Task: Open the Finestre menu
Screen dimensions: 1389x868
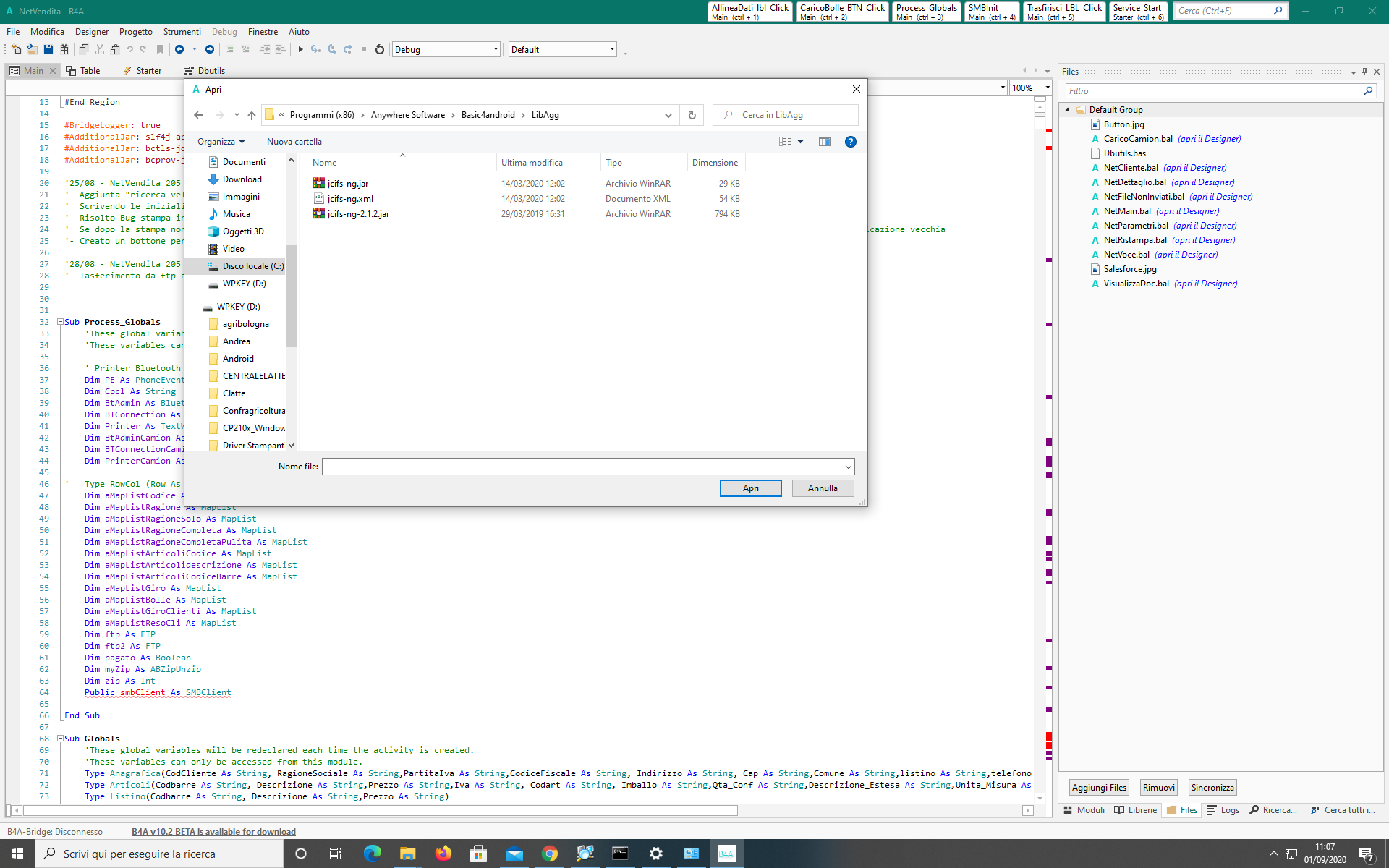Action: 263,32
